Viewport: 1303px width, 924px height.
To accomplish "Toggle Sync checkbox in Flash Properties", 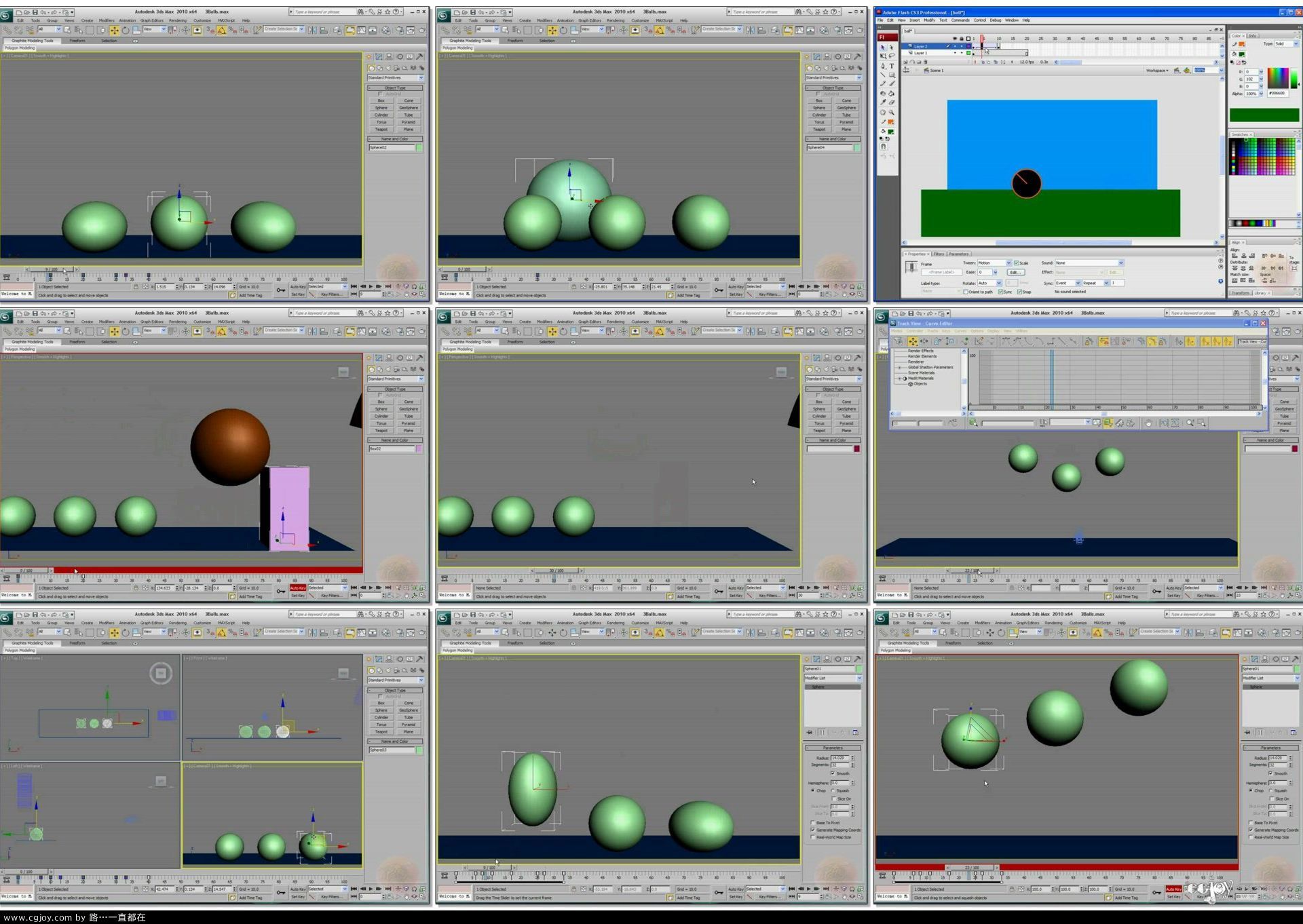I will click(x=1000, y=292).
